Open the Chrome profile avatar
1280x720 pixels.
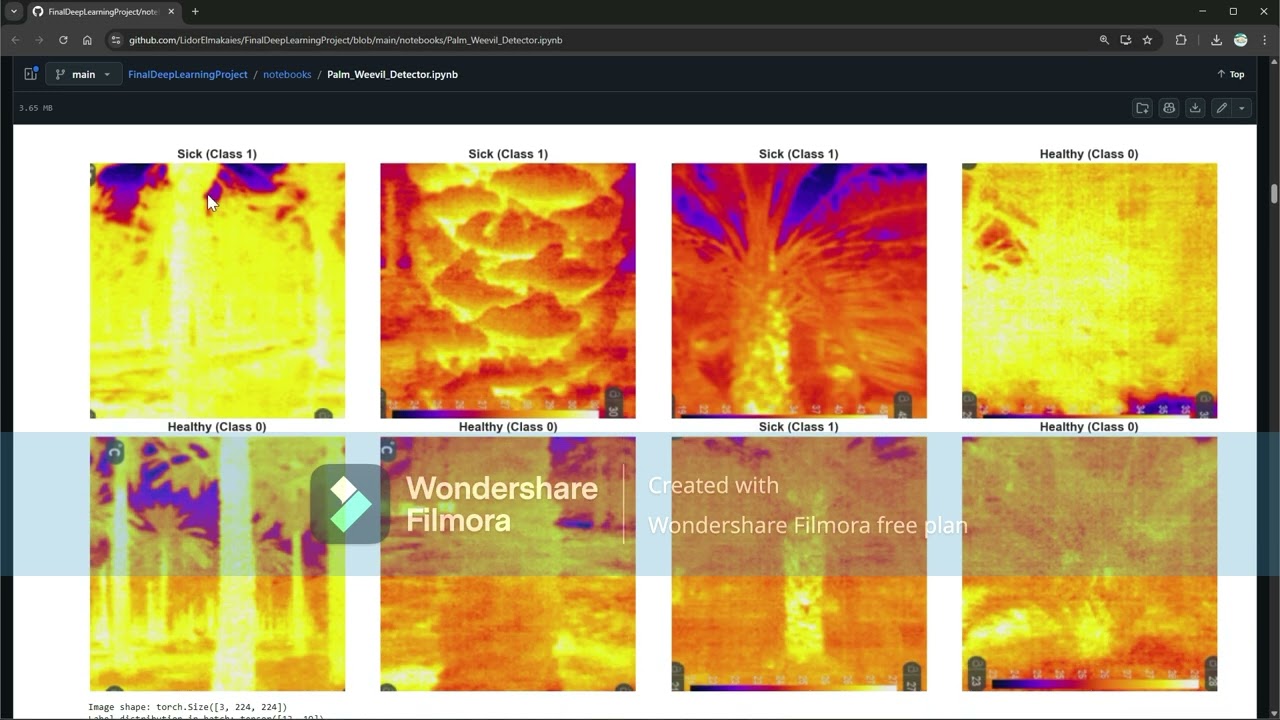[1241, 40]
